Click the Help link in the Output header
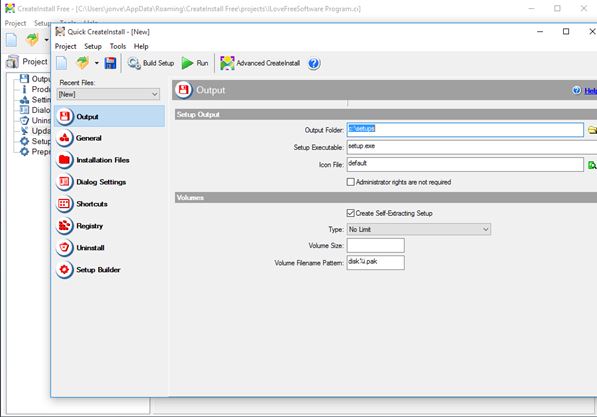 point(591,91)
